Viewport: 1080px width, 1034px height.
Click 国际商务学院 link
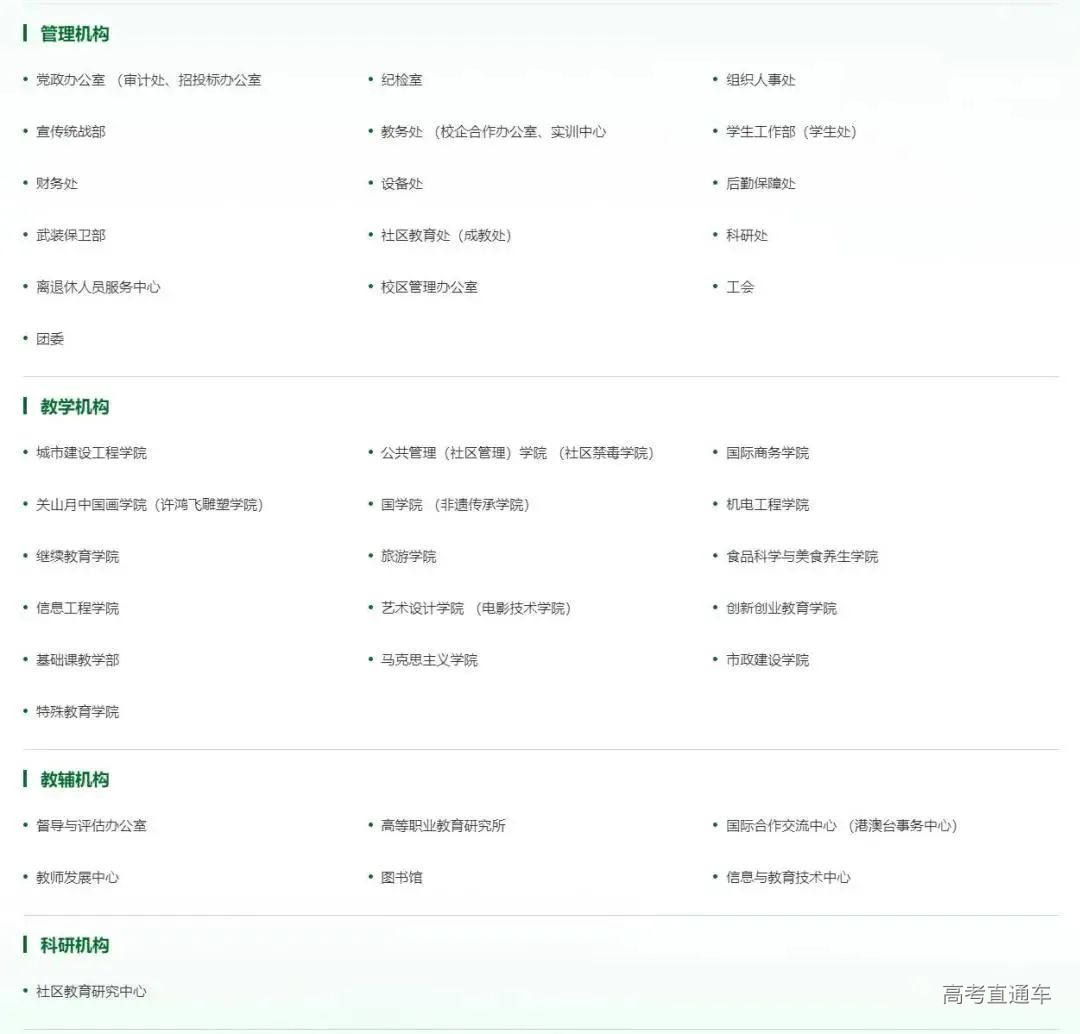pos(765,452)
